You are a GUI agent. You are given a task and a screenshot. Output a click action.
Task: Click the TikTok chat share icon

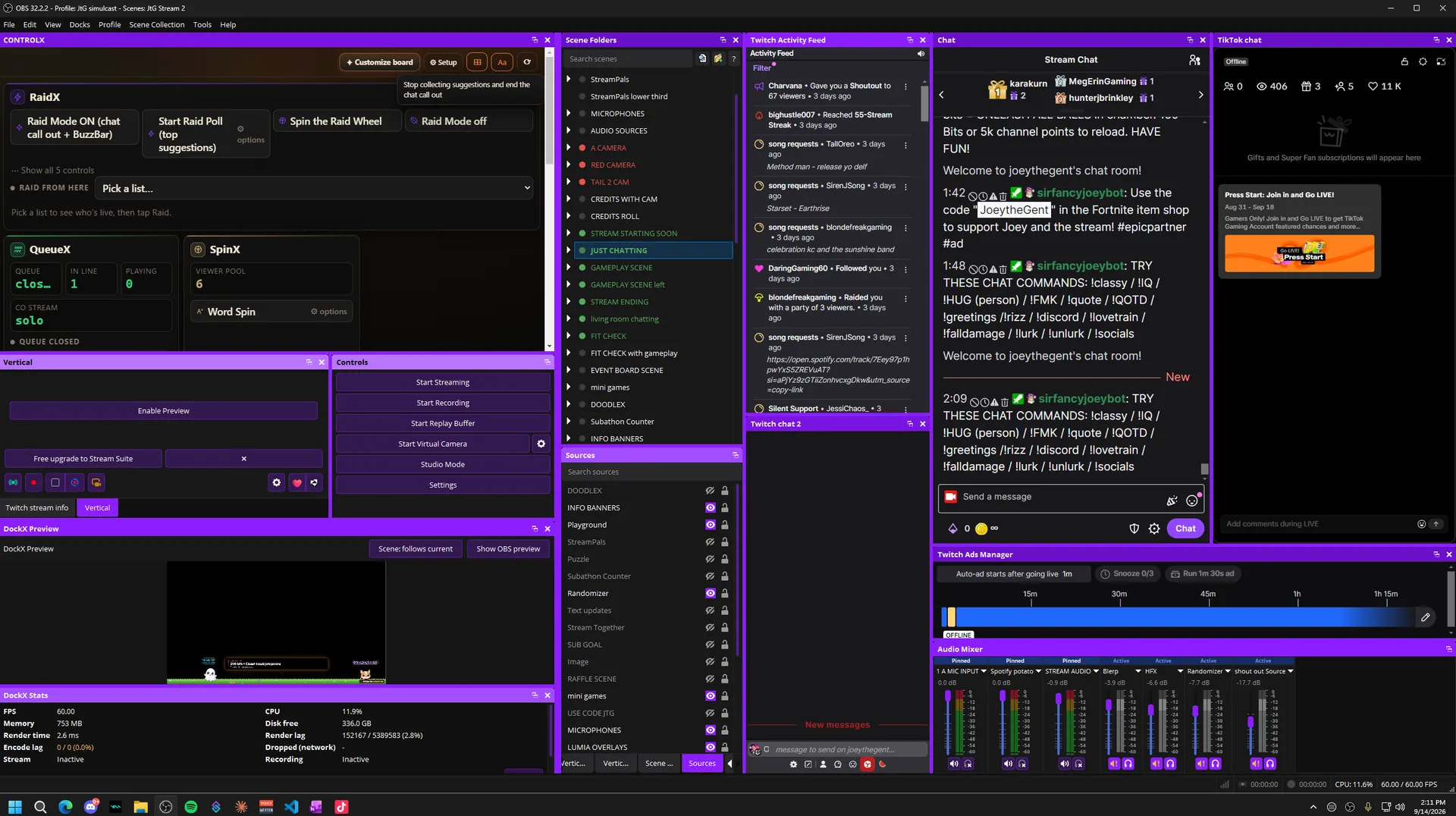pyautogui.click(x=1441, y=62)
